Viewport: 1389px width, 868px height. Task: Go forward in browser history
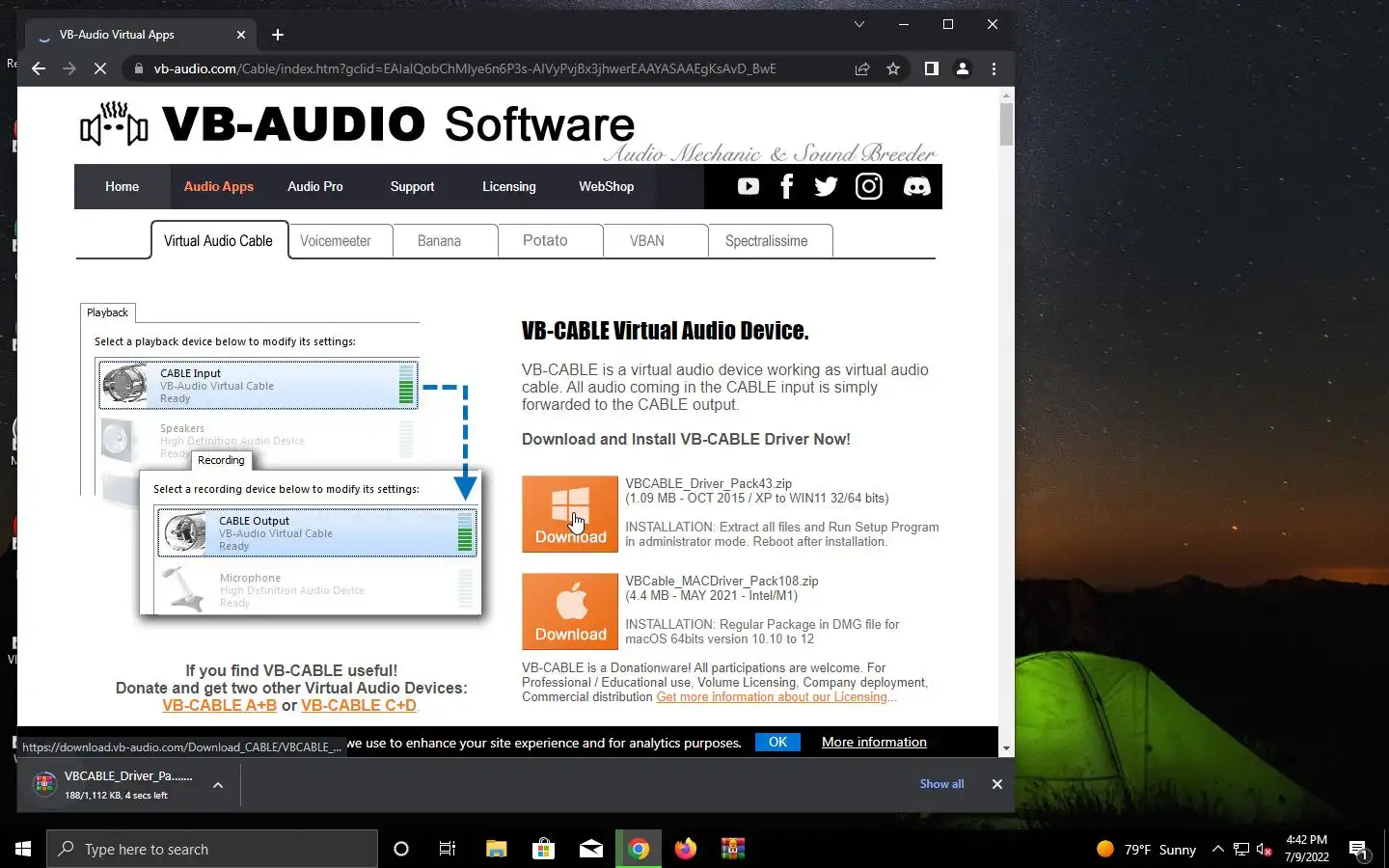(69, 68)
